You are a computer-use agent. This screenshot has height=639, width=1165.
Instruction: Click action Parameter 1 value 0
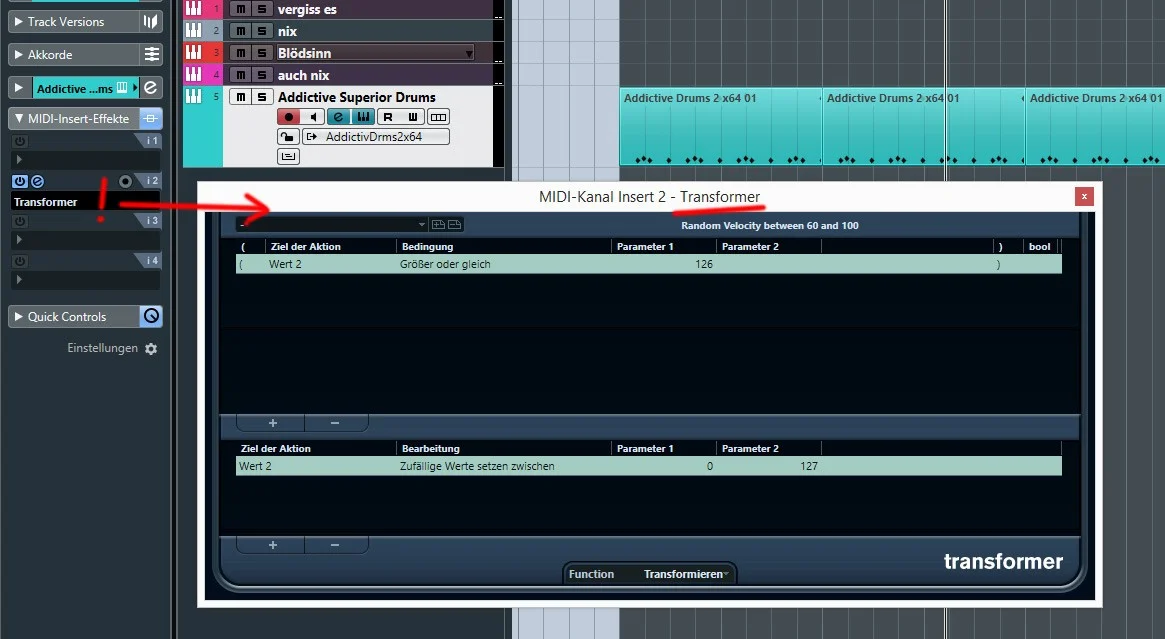710,466
